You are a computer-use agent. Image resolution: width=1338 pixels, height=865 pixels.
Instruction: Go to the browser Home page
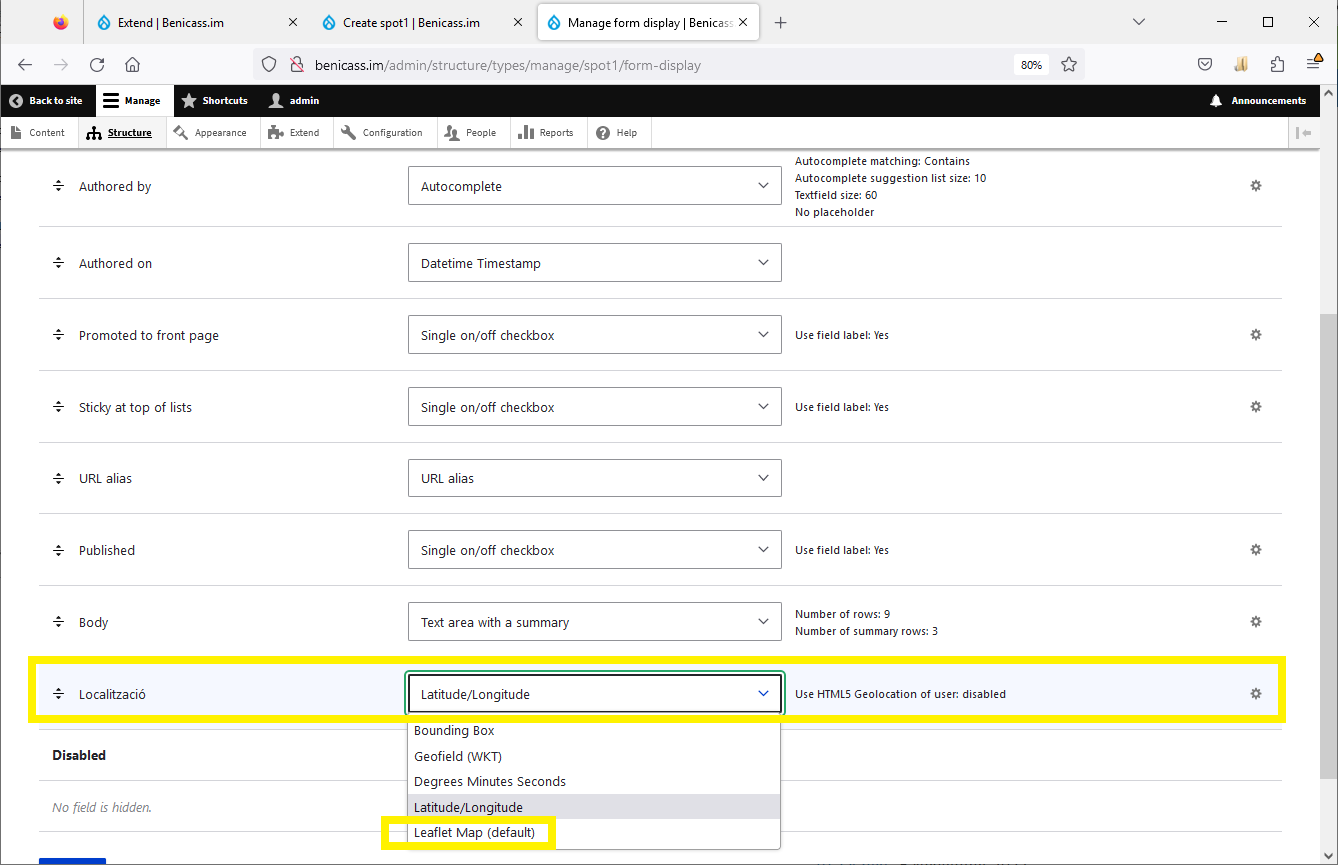[x=132, y=64]
